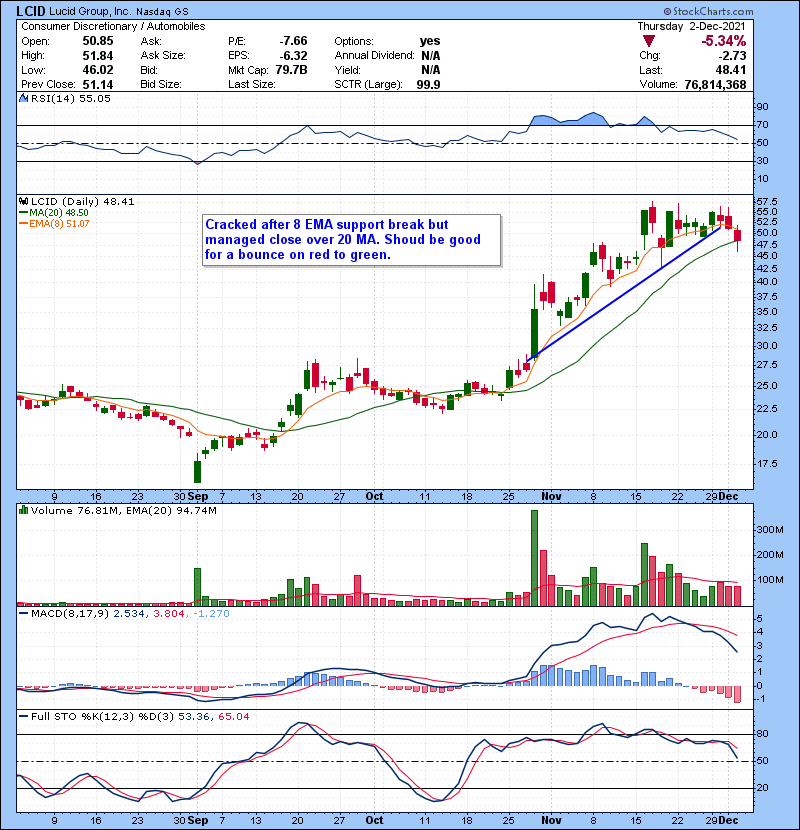Viewport: 800px width, 830px height.
Task: Click the Lucid Group, Inc. company name
Action: pyautogui.click(x=90, y=11)
